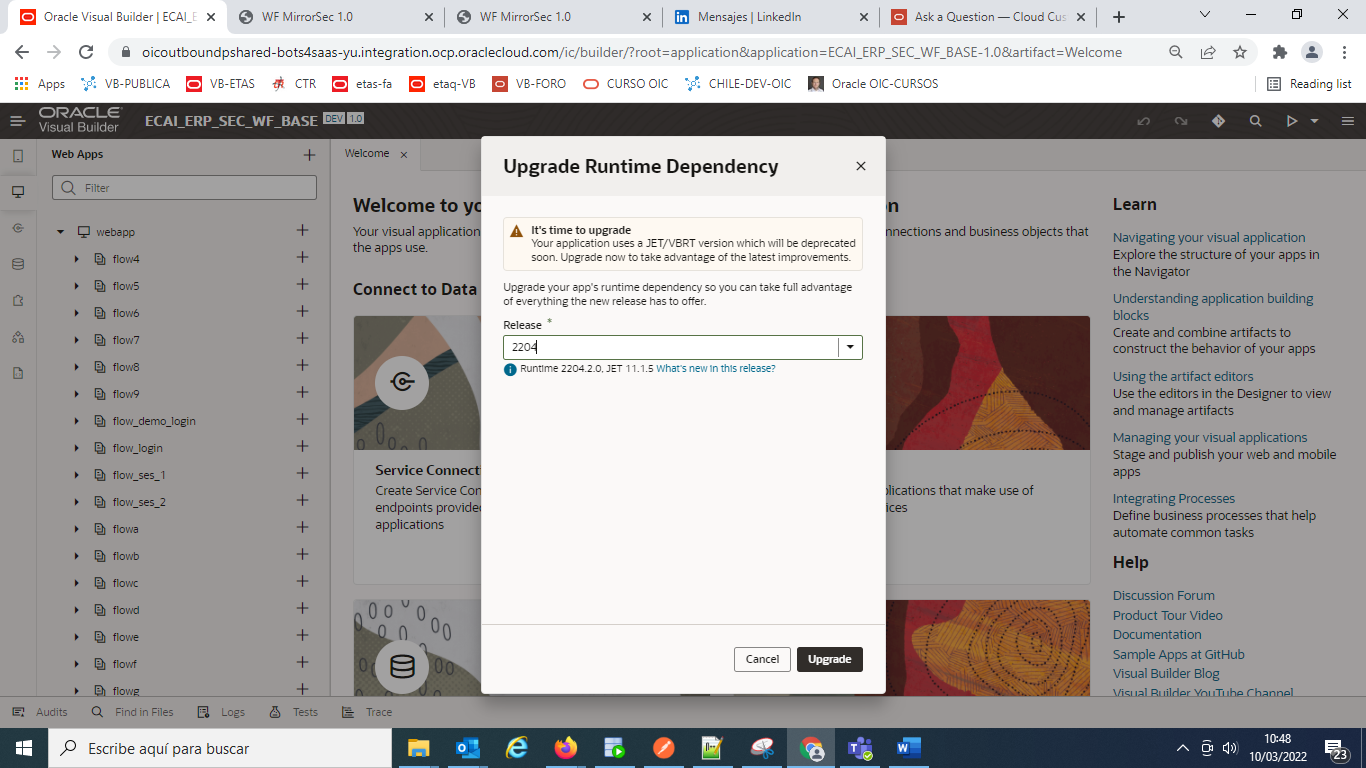
Task: Expand the flow6 node
Action: click(77, 313)
